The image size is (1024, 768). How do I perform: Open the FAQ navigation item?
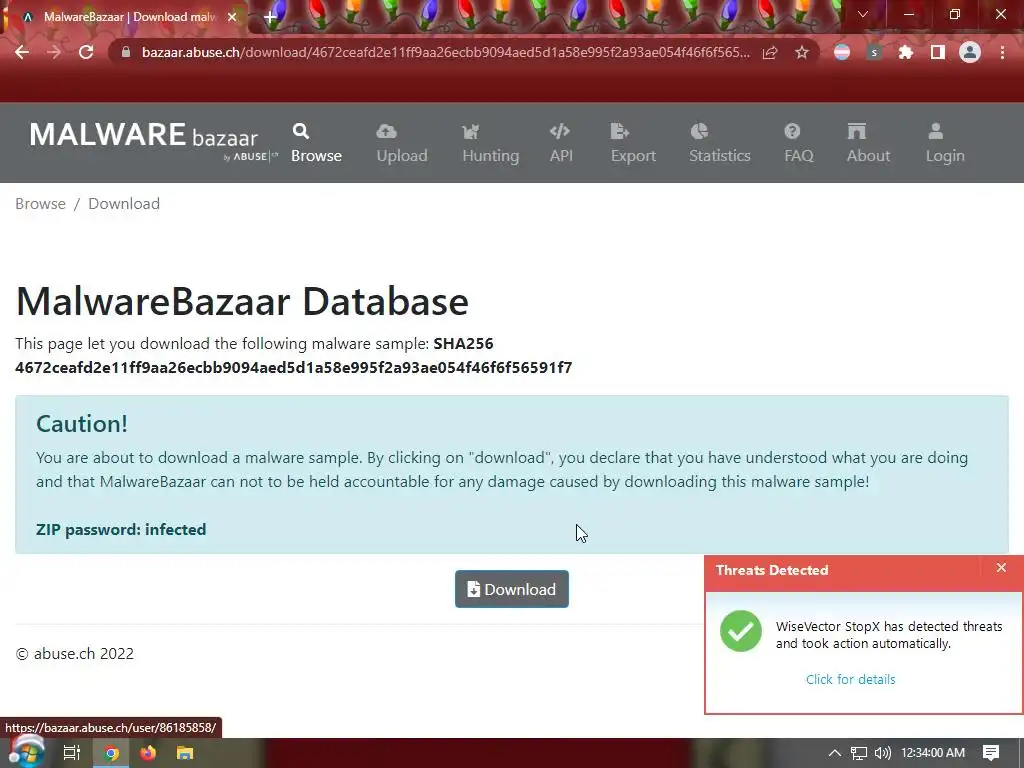point(799,143)
